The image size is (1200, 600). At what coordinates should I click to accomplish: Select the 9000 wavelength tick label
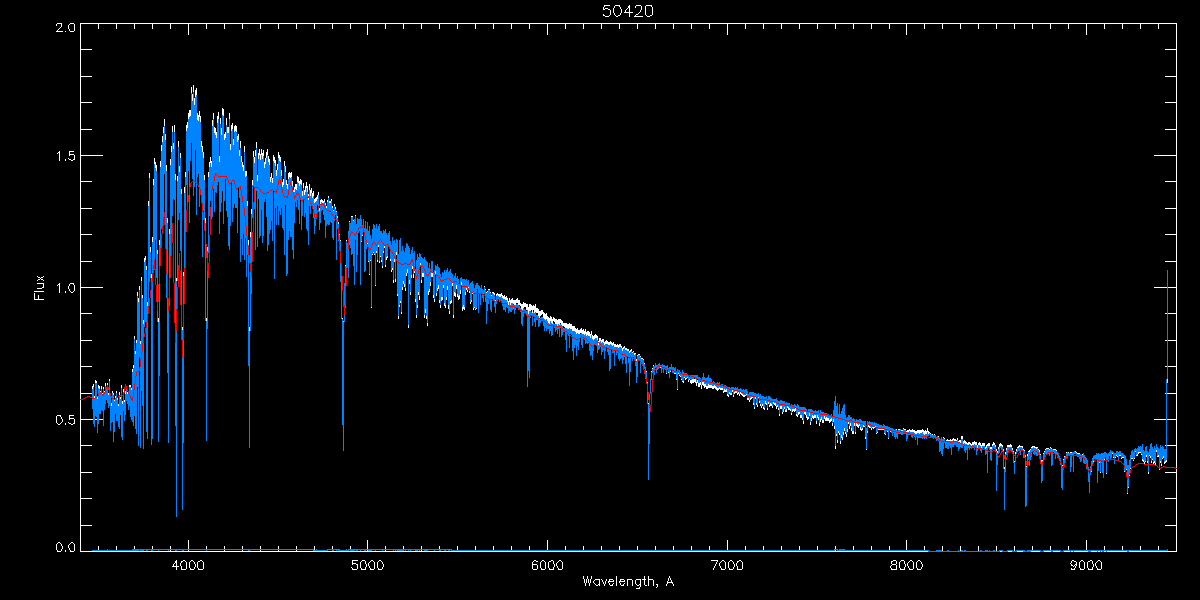coord(1086,564)
